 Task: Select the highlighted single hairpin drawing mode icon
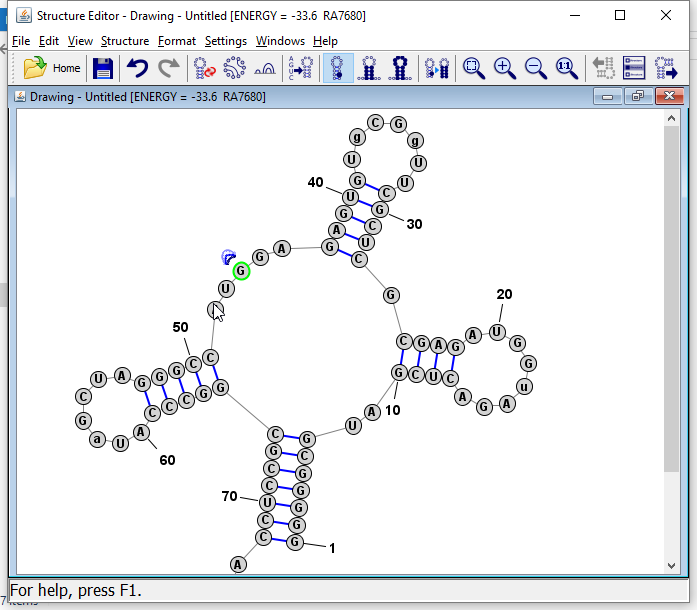pos(338,68)
